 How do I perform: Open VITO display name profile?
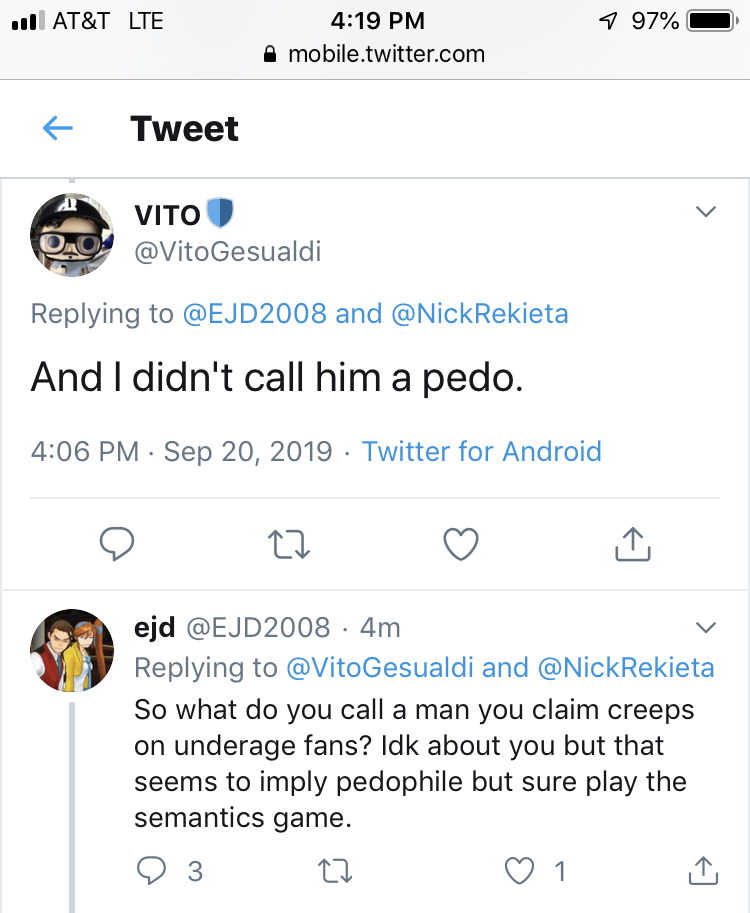pos(168,215)
